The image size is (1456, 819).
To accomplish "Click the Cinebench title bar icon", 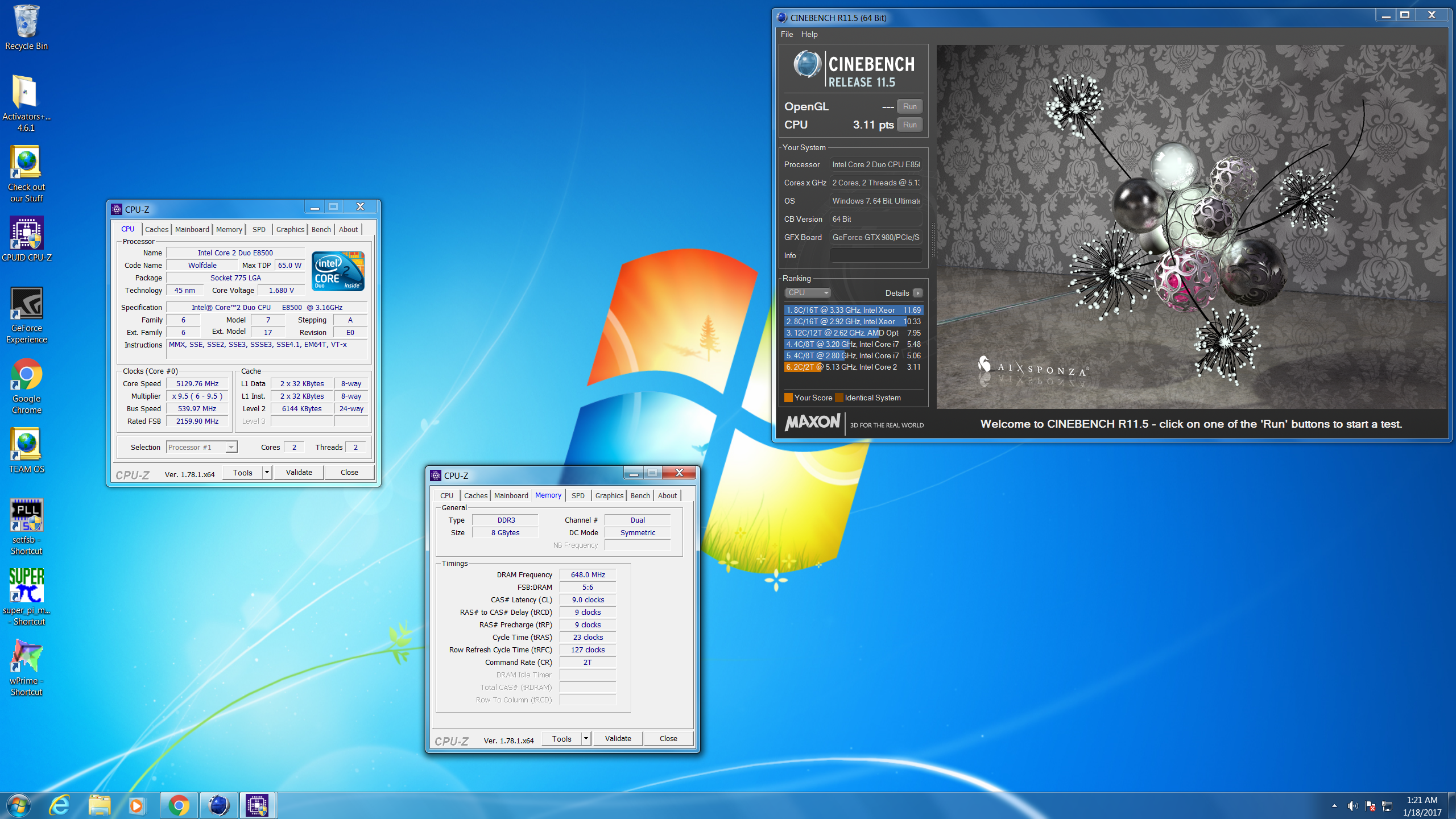I will pos(782,18).
